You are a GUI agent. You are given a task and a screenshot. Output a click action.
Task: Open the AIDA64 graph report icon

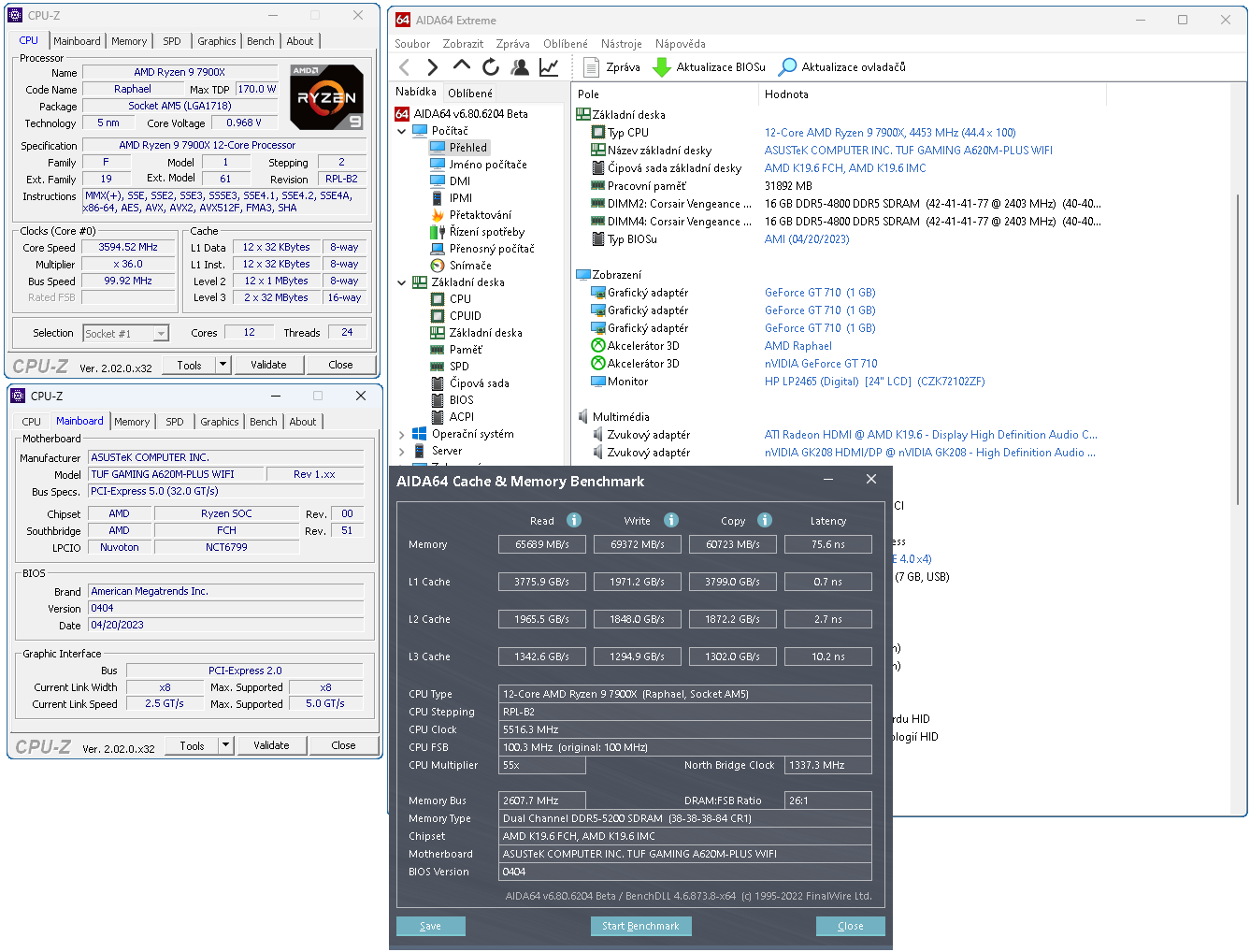click(549, 67)
